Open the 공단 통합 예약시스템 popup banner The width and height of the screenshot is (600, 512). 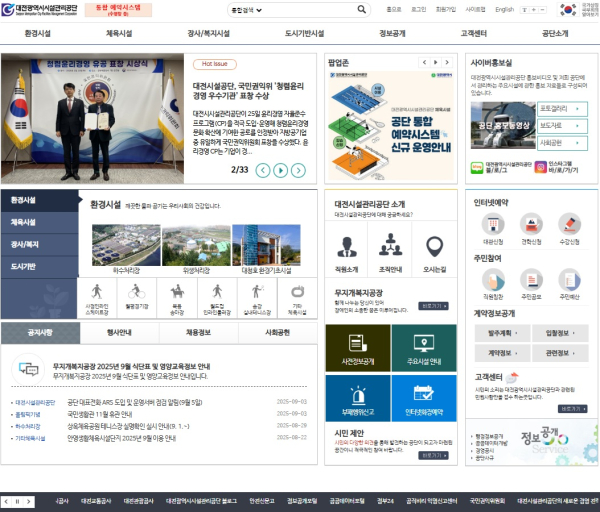click(391, 126)
